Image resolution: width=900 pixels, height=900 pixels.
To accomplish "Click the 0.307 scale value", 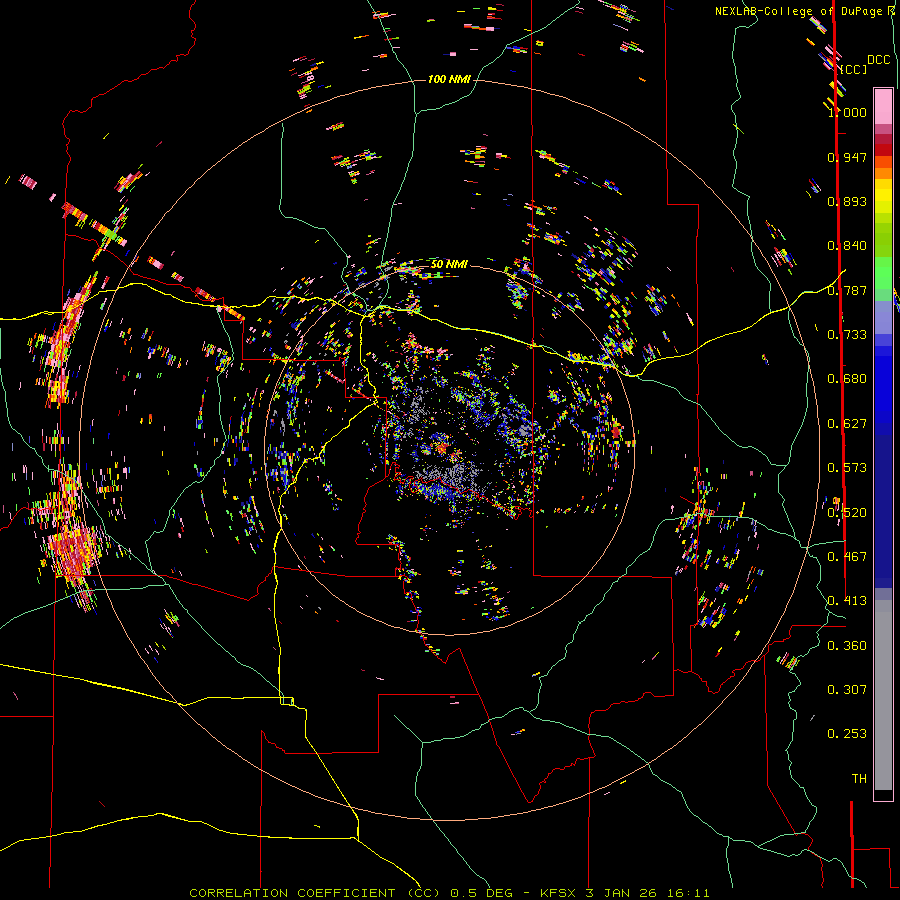I will [x=847, y=690].
